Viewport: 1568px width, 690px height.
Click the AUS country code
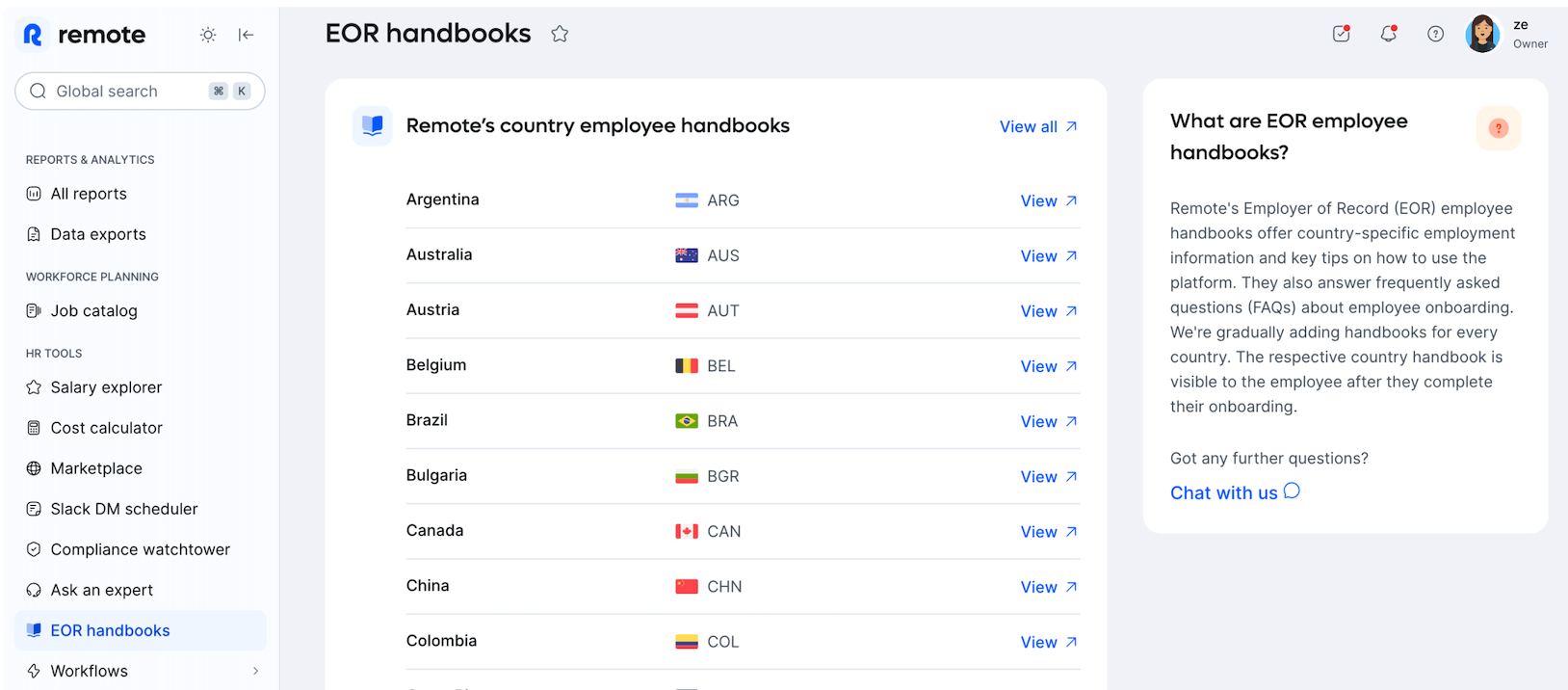coord(723,255)
